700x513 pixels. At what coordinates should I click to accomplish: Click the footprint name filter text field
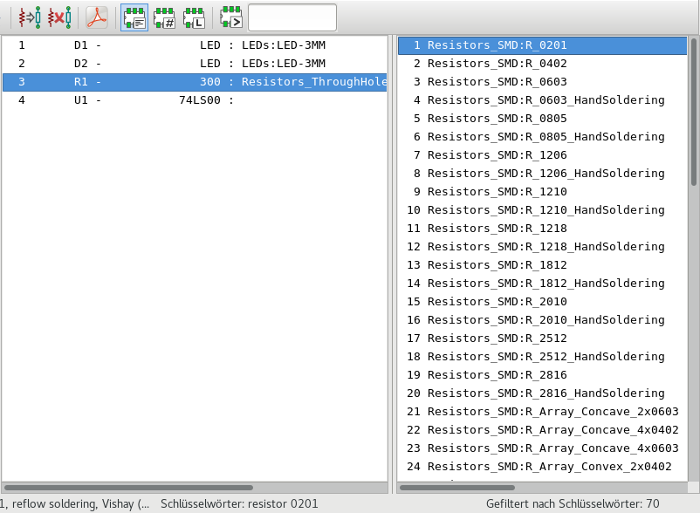click(292, 17)
